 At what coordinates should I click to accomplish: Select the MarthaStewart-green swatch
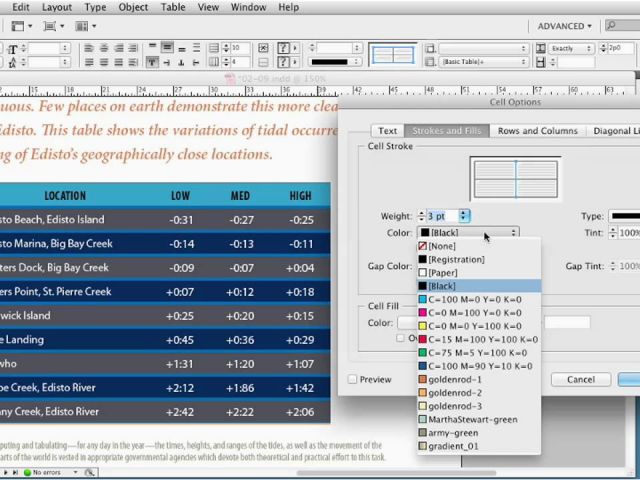pos(479,419)
